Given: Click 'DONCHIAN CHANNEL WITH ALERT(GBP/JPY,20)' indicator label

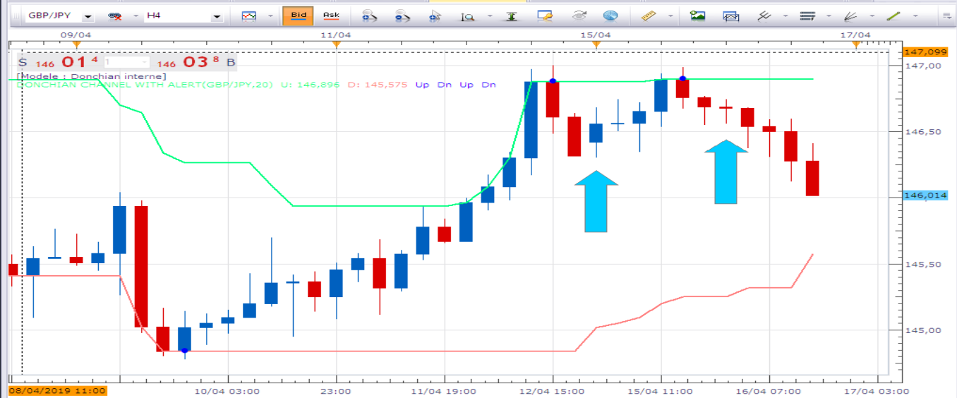Looking at the screenshot, I should (146, 85).
